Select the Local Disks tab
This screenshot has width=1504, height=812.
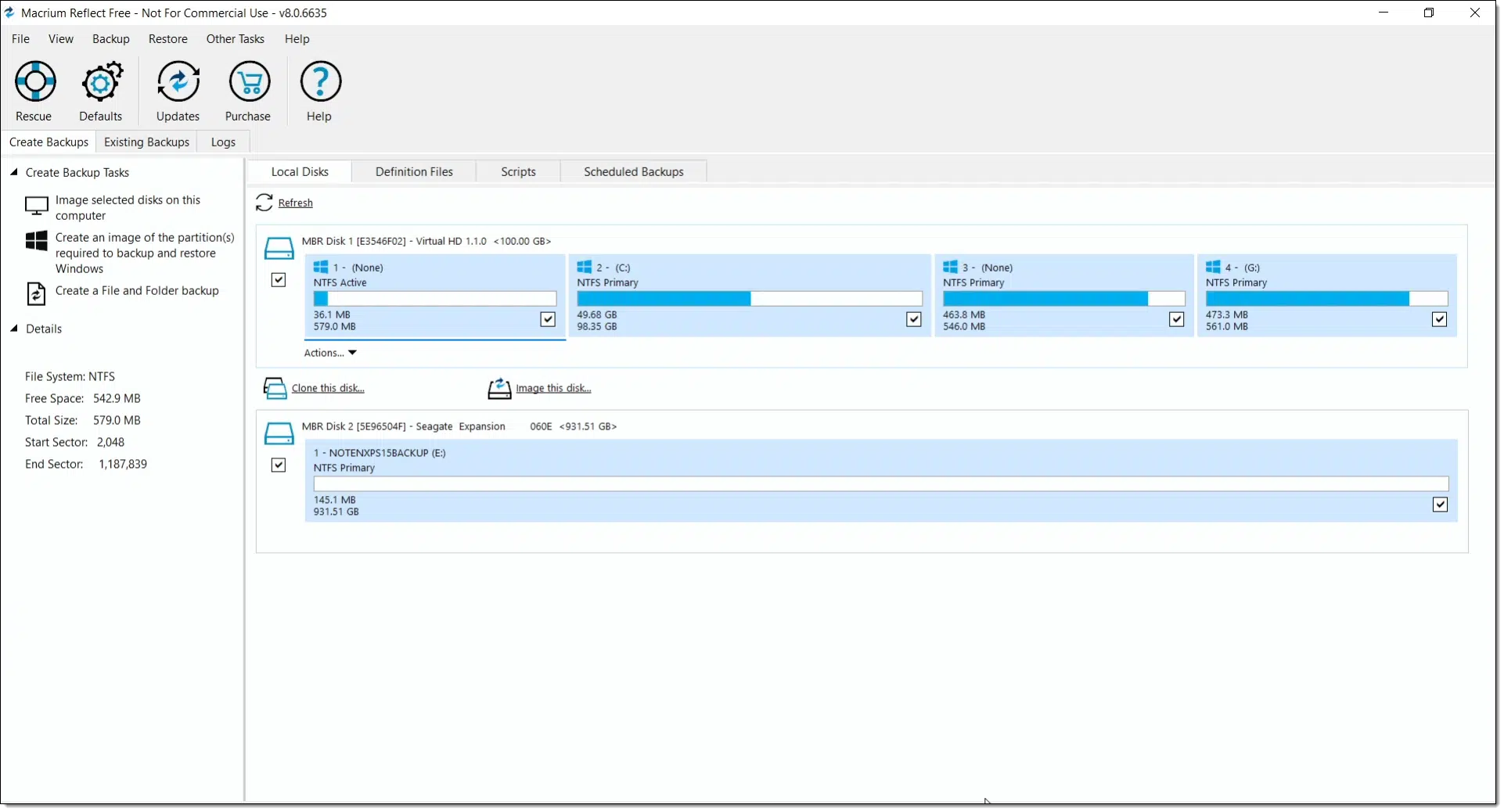(300, 172)
